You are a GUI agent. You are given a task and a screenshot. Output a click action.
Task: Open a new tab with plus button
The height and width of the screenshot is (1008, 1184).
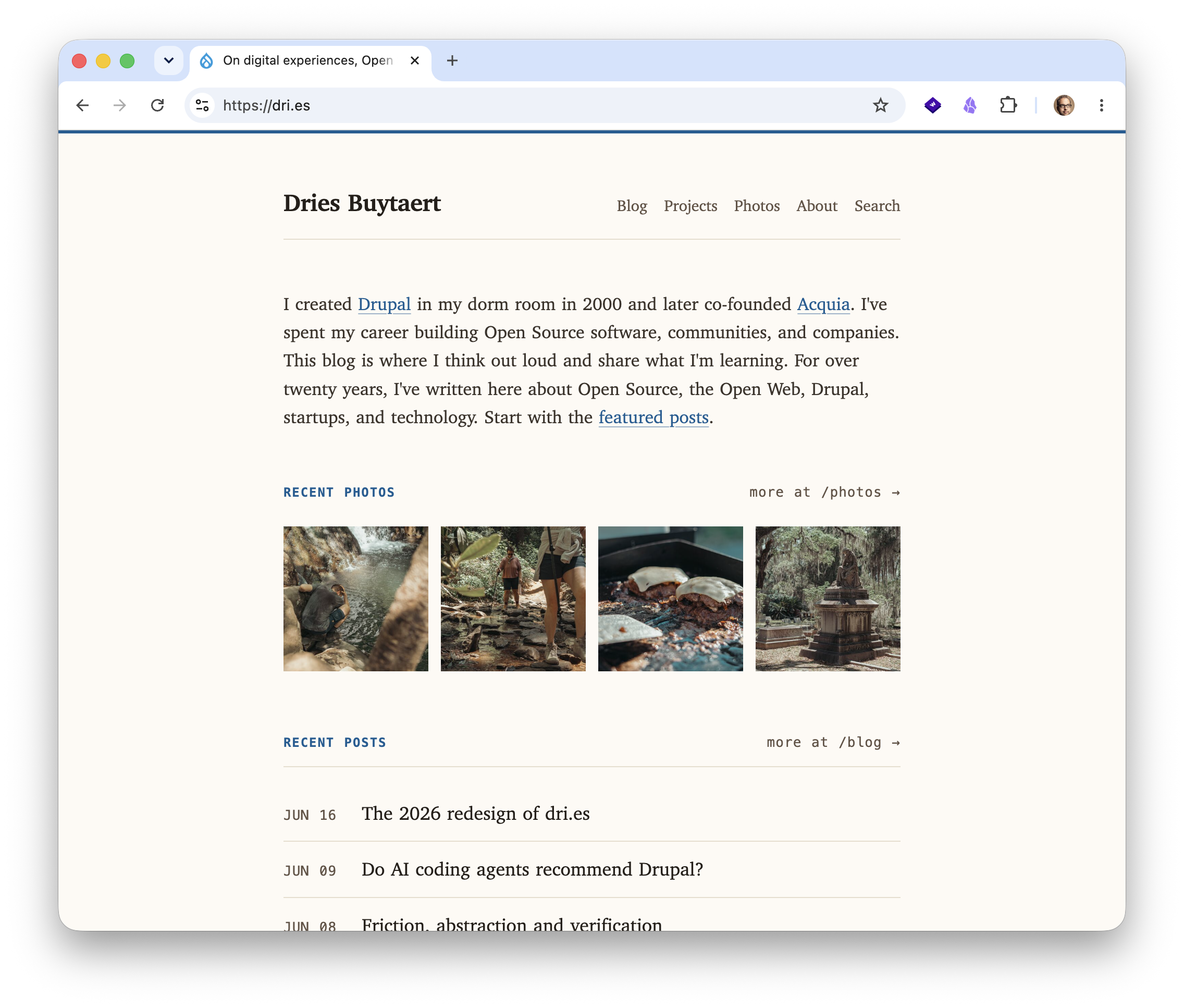tap(452, 60)
